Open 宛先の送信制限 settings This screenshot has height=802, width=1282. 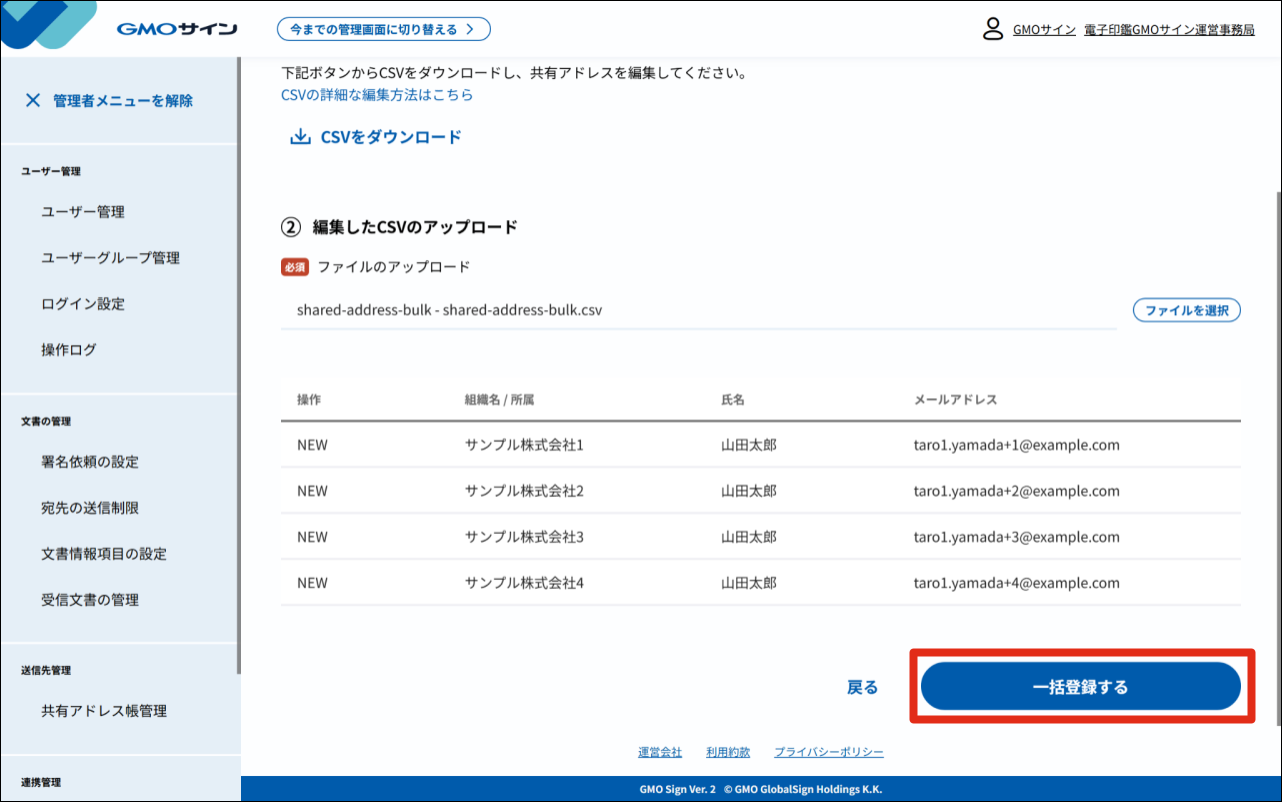[x=90, y=508]
